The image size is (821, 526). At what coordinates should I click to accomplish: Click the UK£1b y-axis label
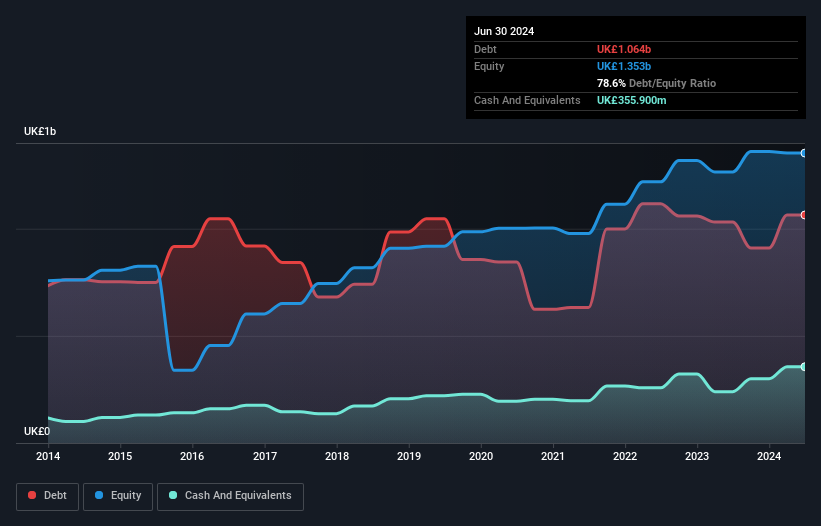tap(40, 131)
